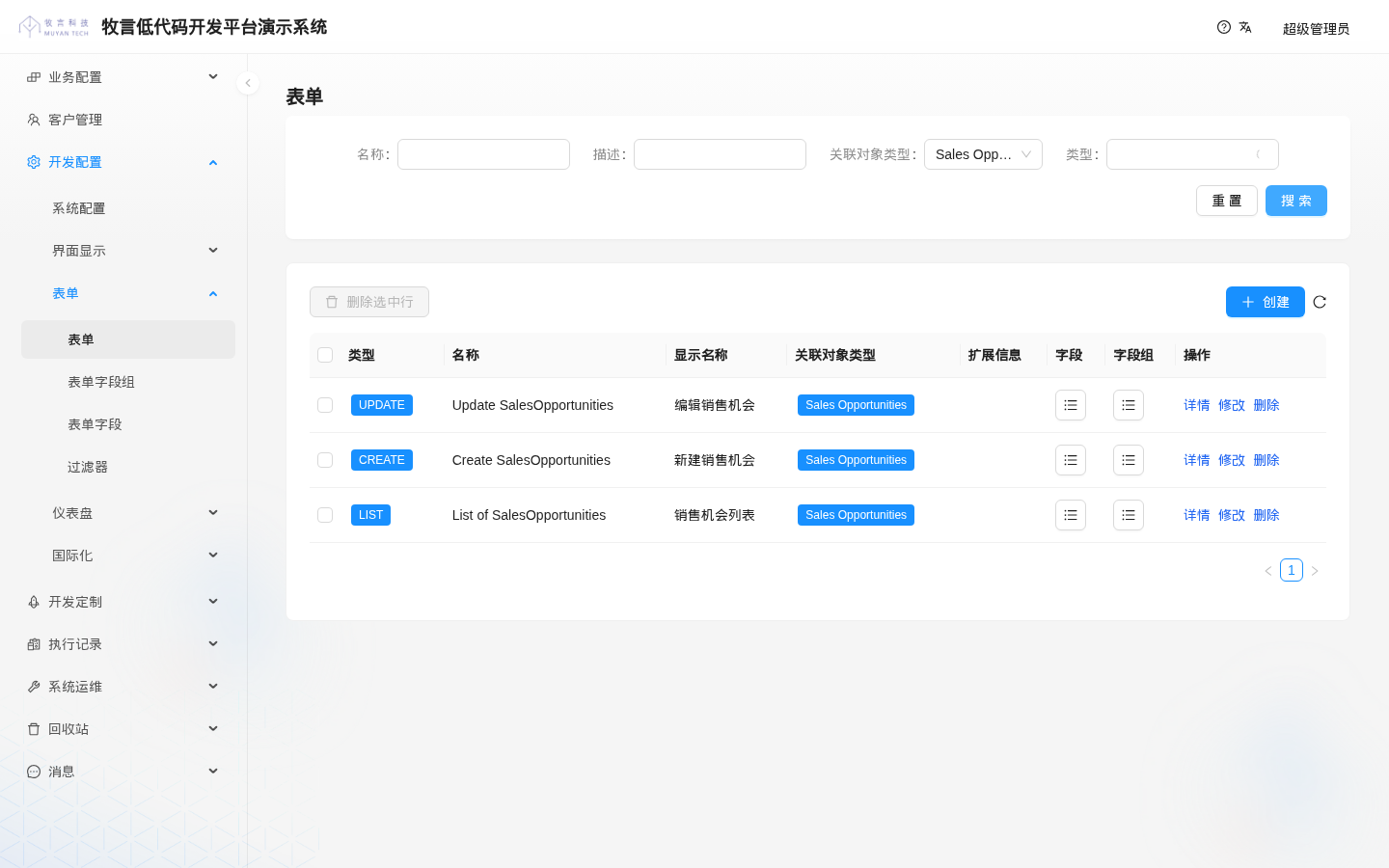Screen dimensions: 1389x868
Task: Collapse the 表单 submenu chevron
Action: tap(213, 293)
